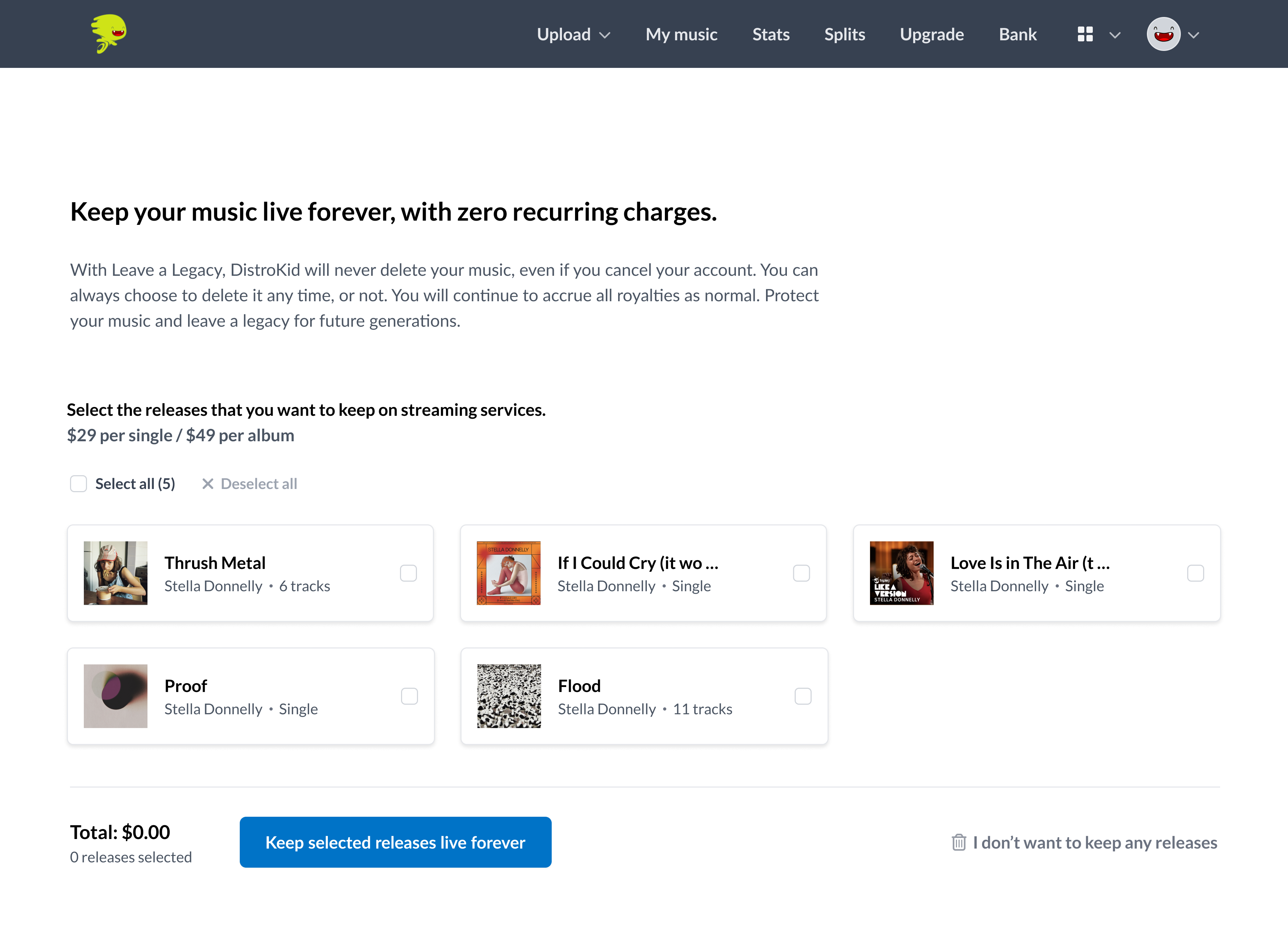This screenshot has height=926, width=1288.
Task: Click the If I Could Cry cover art
Action: pos(508,573)
